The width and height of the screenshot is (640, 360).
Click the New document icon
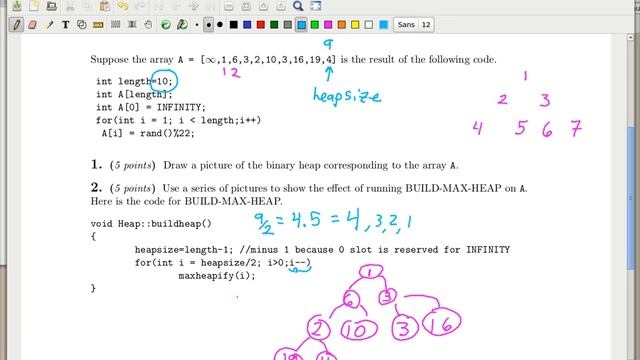click(x=34, y=6)
